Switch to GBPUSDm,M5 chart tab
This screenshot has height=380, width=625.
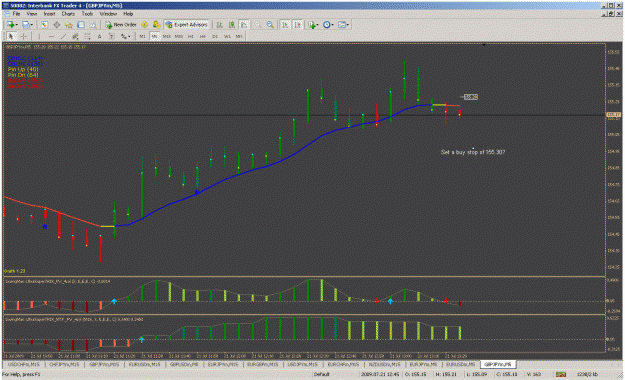(x=184, y=364)
